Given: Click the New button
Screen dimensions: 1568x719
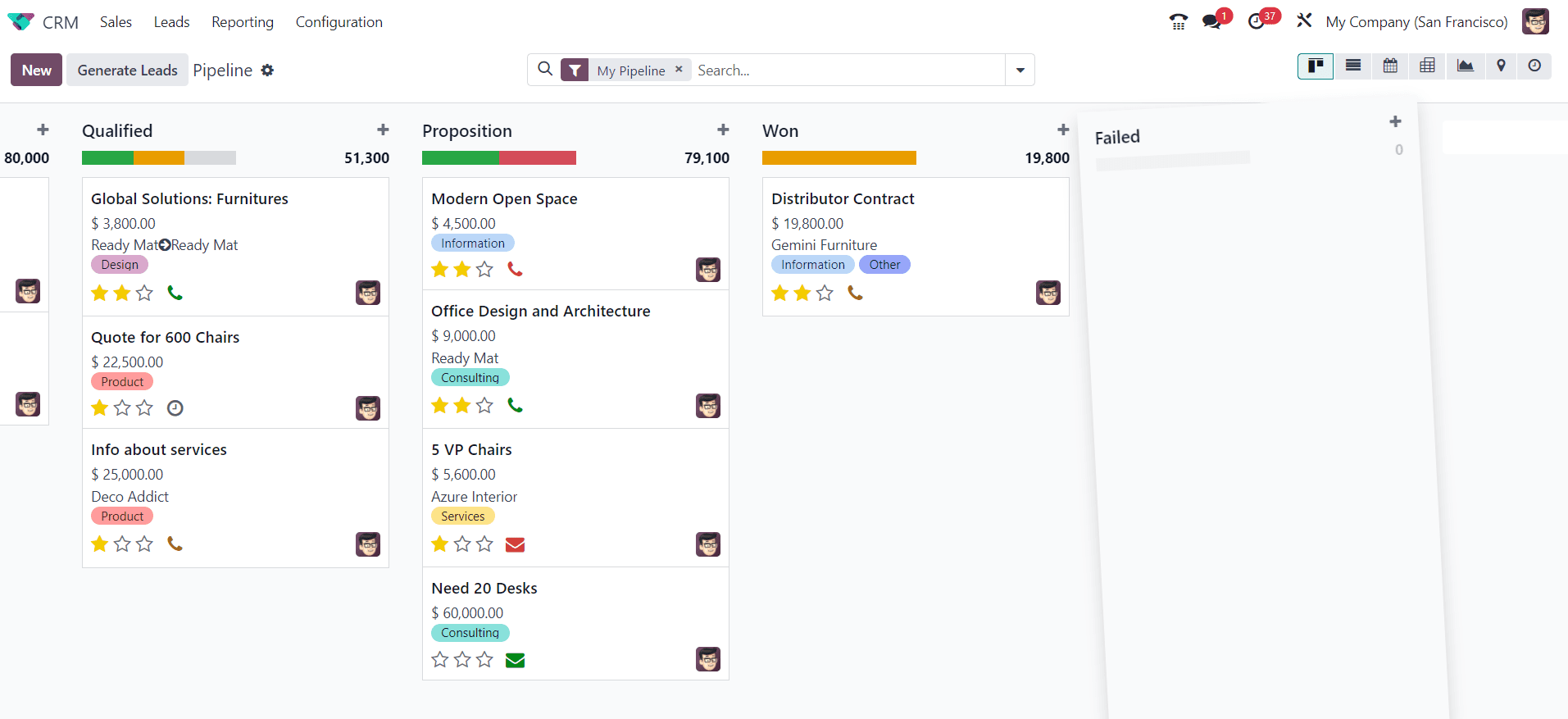Looking at the screenshot, I should click(36, 70).
